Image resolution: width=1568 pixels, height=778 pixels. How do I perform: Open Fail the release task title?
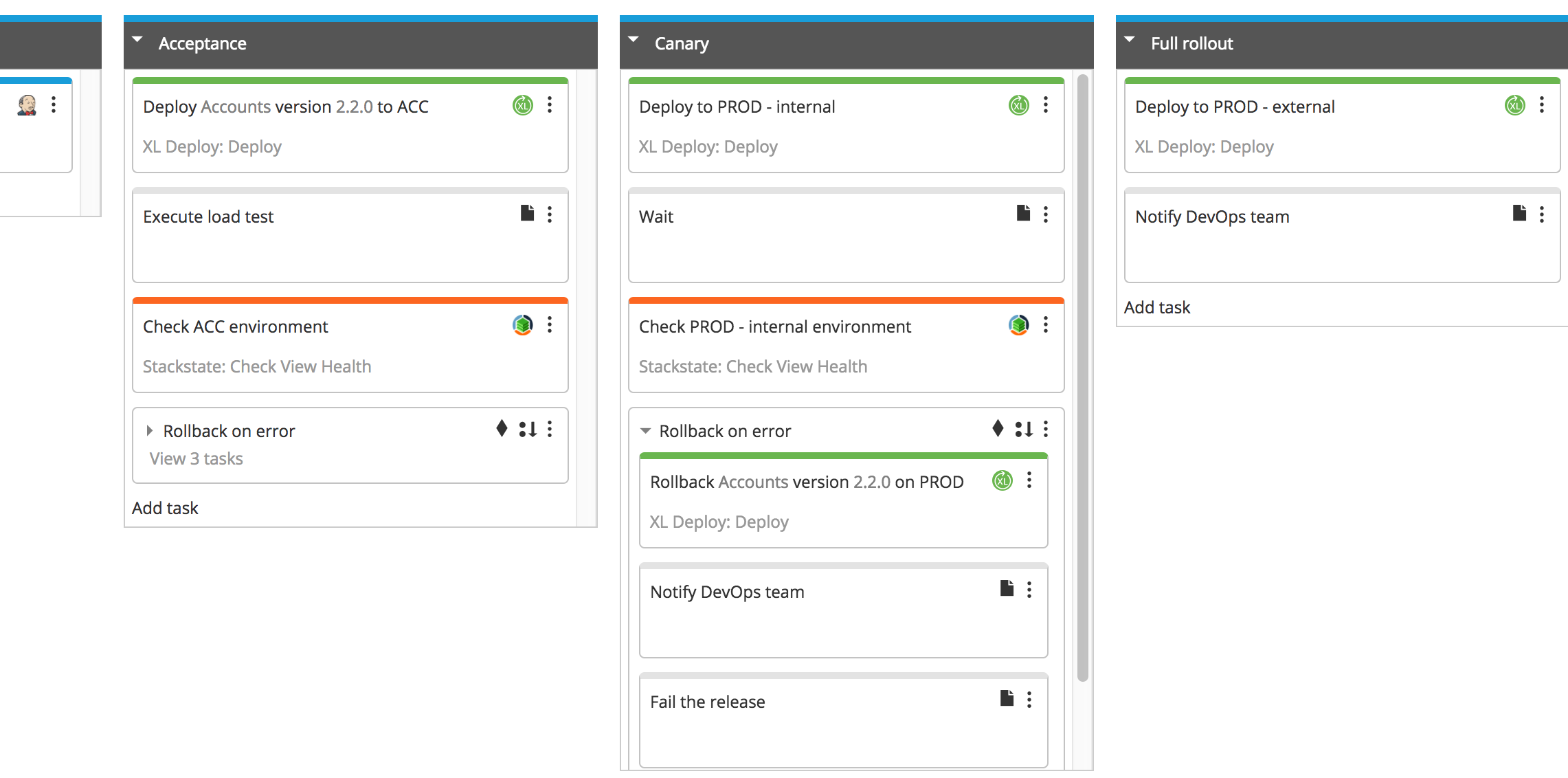[708, 702]
